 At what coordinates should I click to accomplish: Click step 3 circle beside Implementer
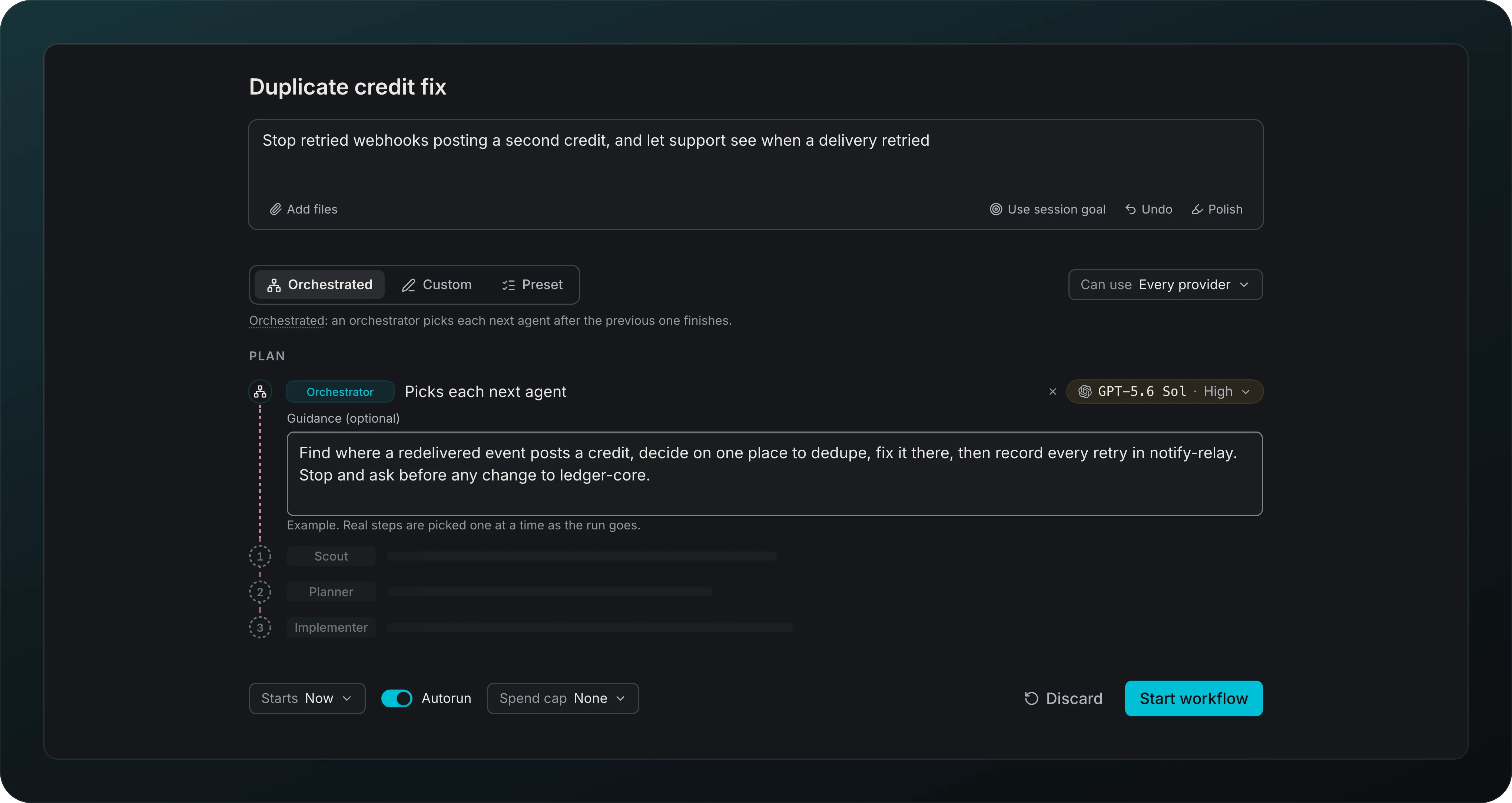260,628
